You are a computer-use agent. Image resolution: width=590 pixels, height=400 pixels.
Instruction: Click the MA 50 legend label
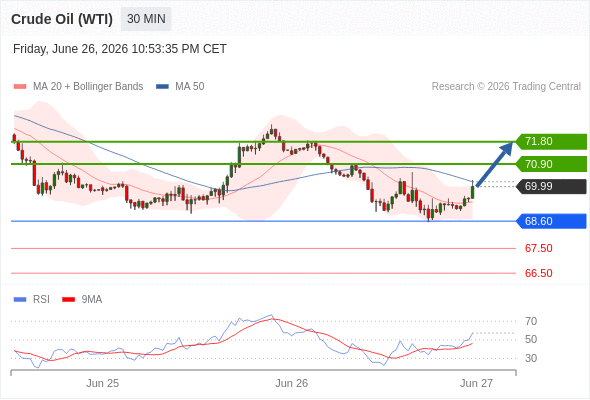[x=190, y=87]
